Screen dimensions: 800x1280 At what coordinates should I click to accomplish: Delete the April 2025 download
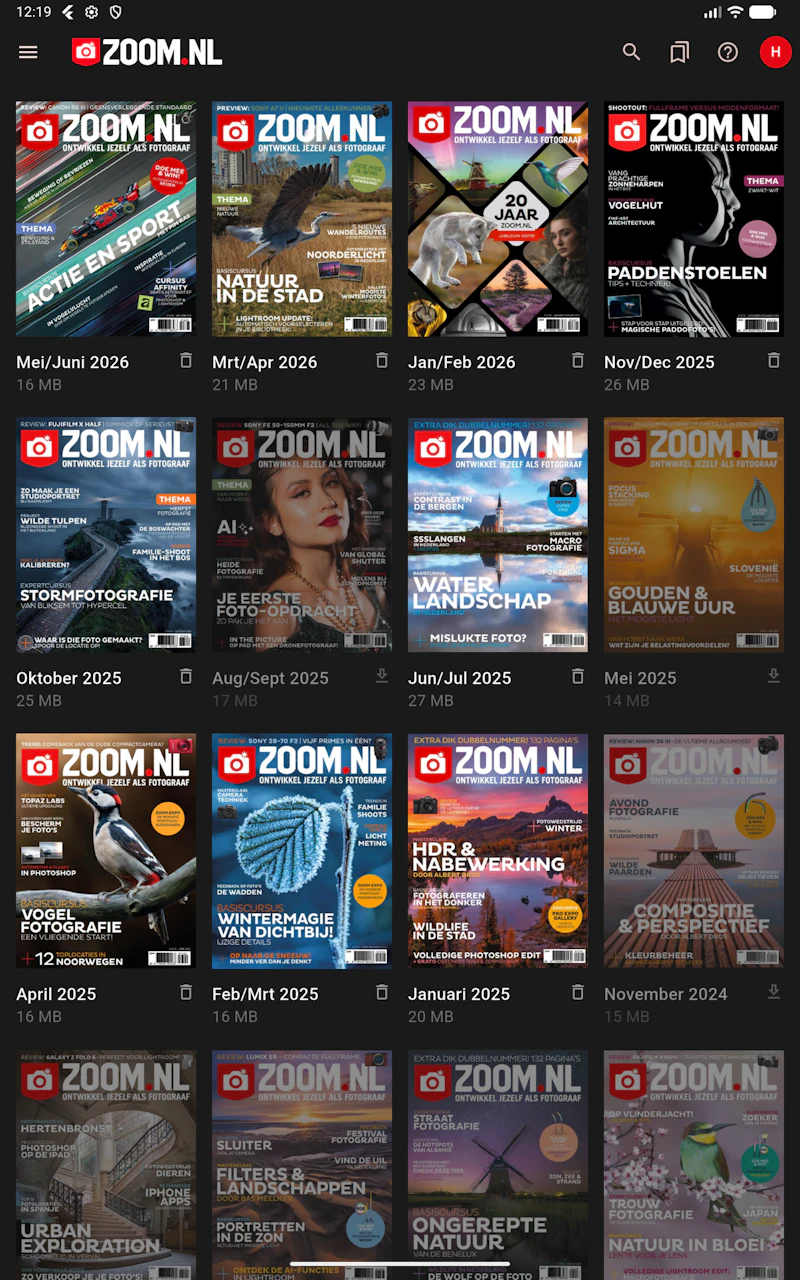[x=185, y=992]
